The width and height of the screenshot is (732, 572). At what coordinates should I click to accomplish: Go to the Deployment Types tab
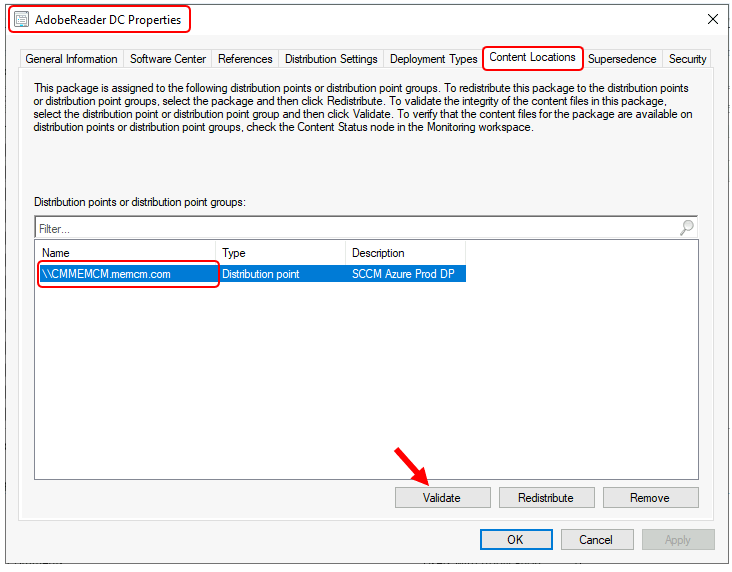[433, 59]
